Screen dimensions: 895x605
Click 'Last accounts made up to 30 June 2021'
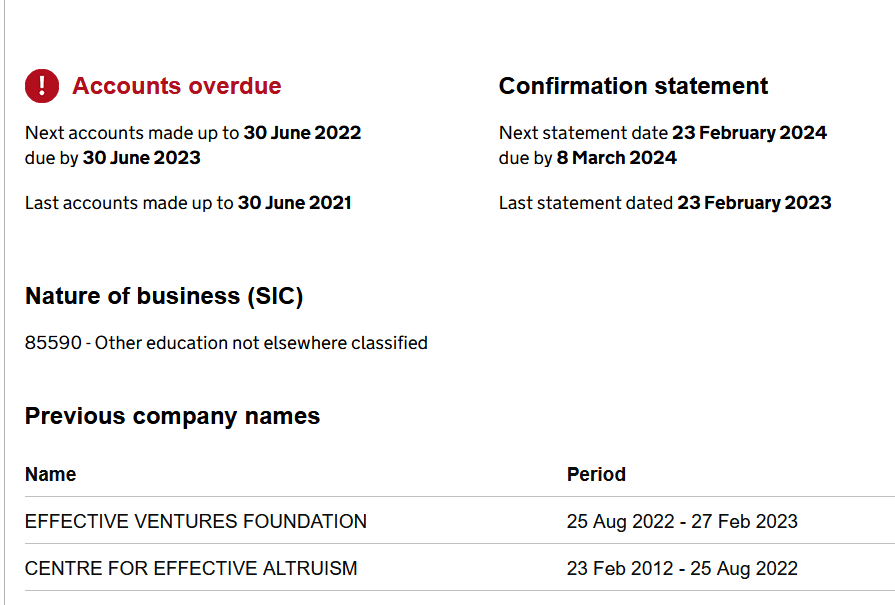188,203
